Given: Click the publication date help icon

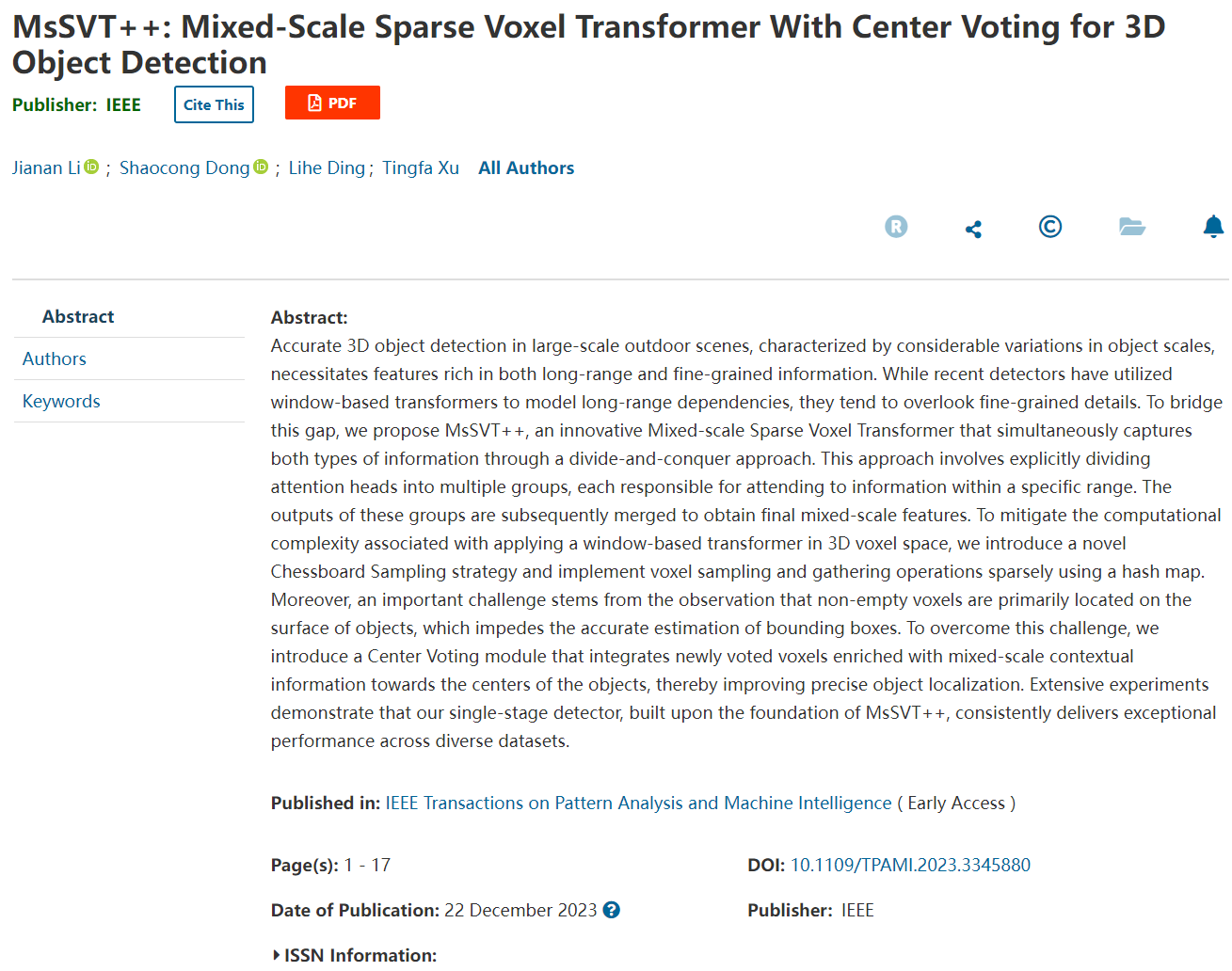Looking at the screenshot, I should tap(612, 910).
